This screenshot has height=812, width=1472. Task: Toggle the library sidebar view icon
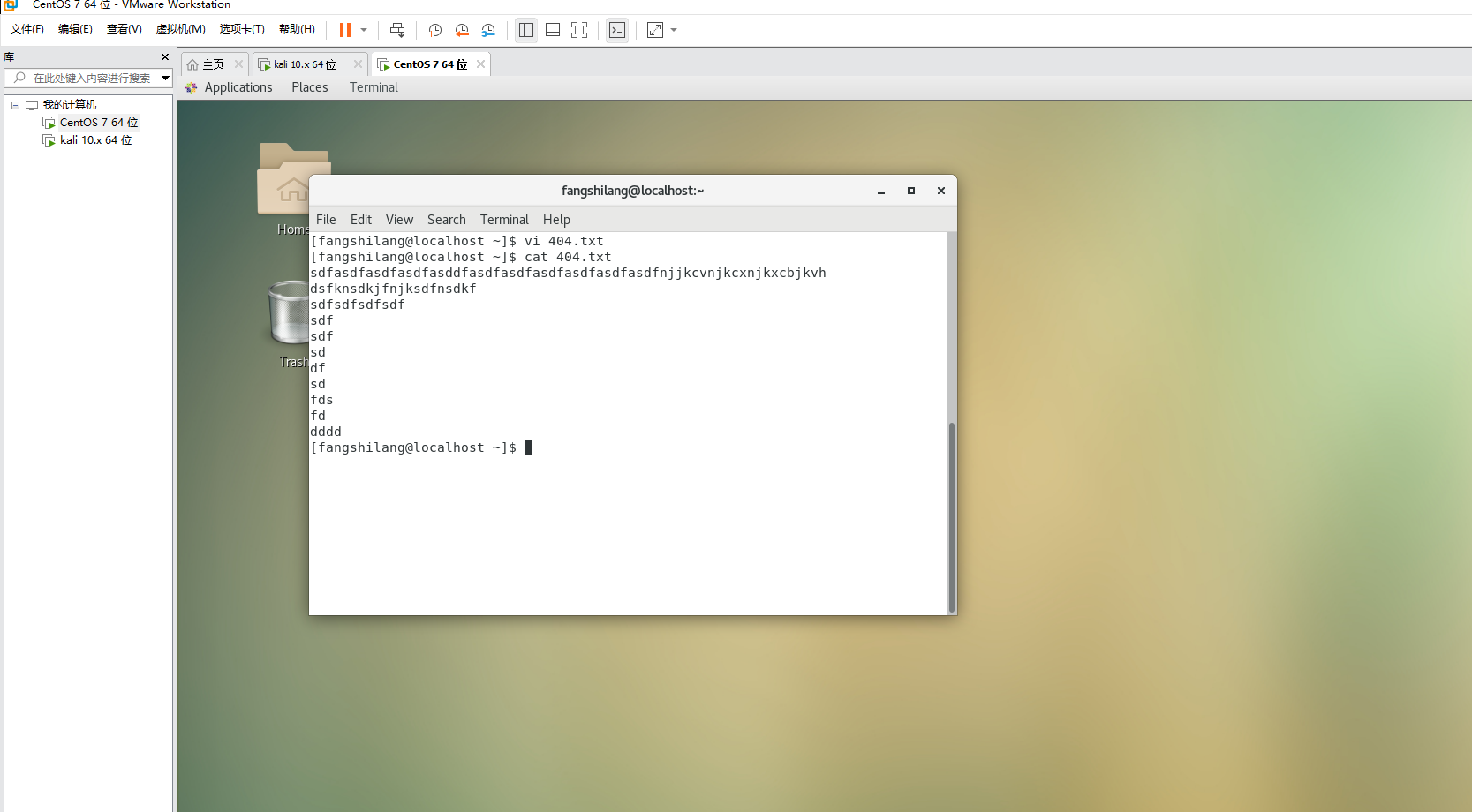(526, 30)
